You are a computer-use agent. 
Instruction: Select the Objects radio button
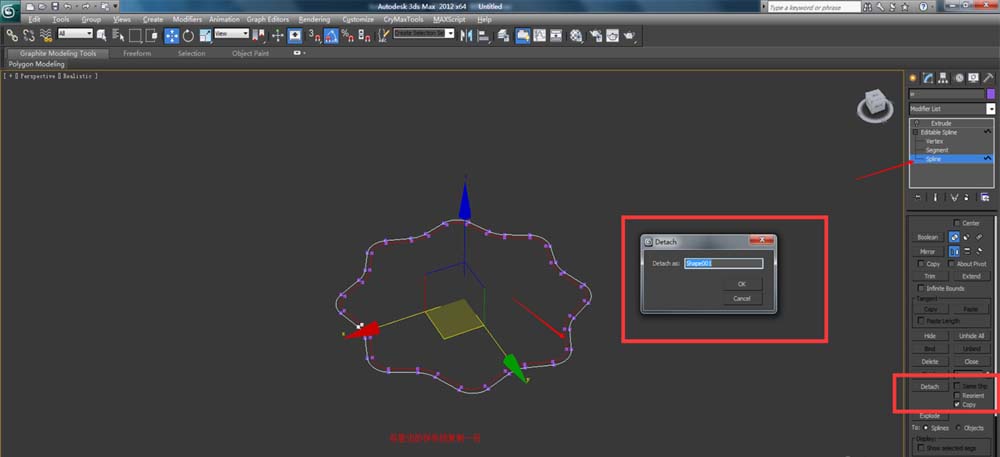[x=959, y=428]
